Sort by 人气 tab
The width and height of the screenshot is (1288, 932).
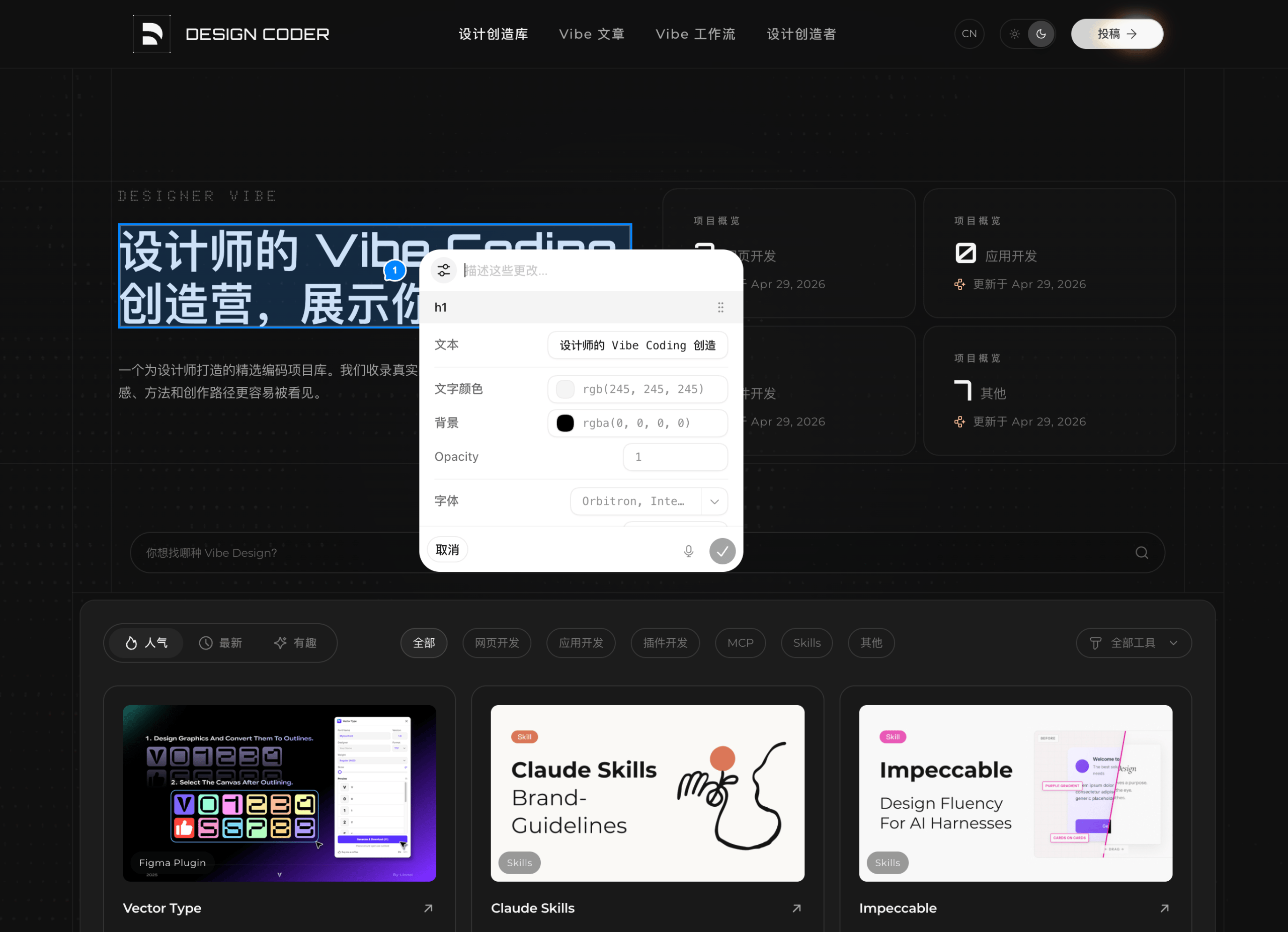[x=146, y=642]
